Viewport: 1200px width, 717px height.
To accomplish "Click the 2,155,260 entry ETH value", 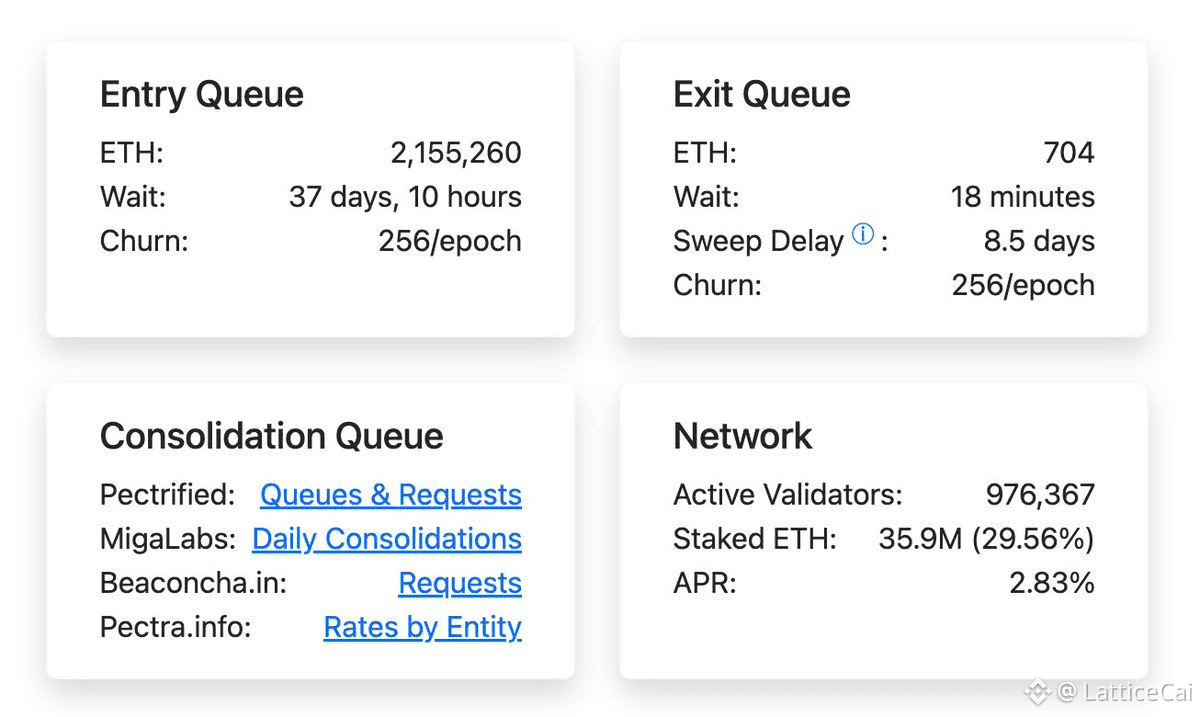I will 455,153.
